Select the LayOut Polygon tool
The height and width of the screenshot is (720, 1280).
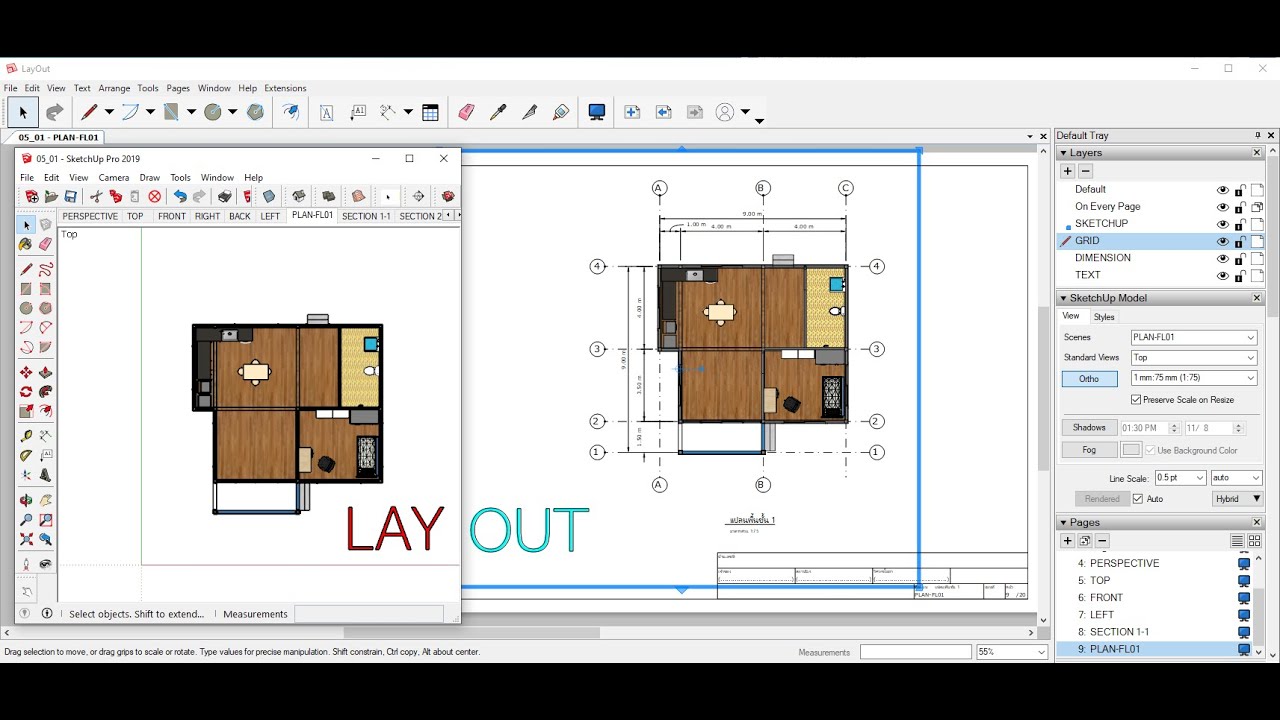pyautogui.click(x=255, y=113)
